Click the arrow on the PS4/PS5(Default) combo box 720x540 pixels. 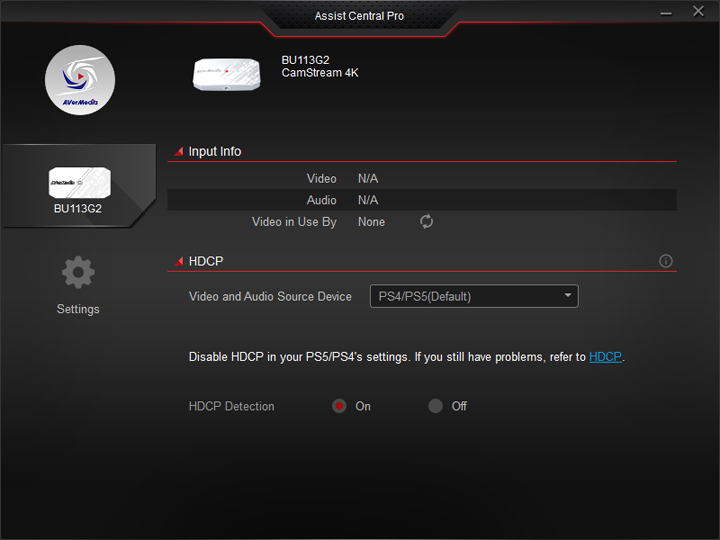tap(567, 296)
